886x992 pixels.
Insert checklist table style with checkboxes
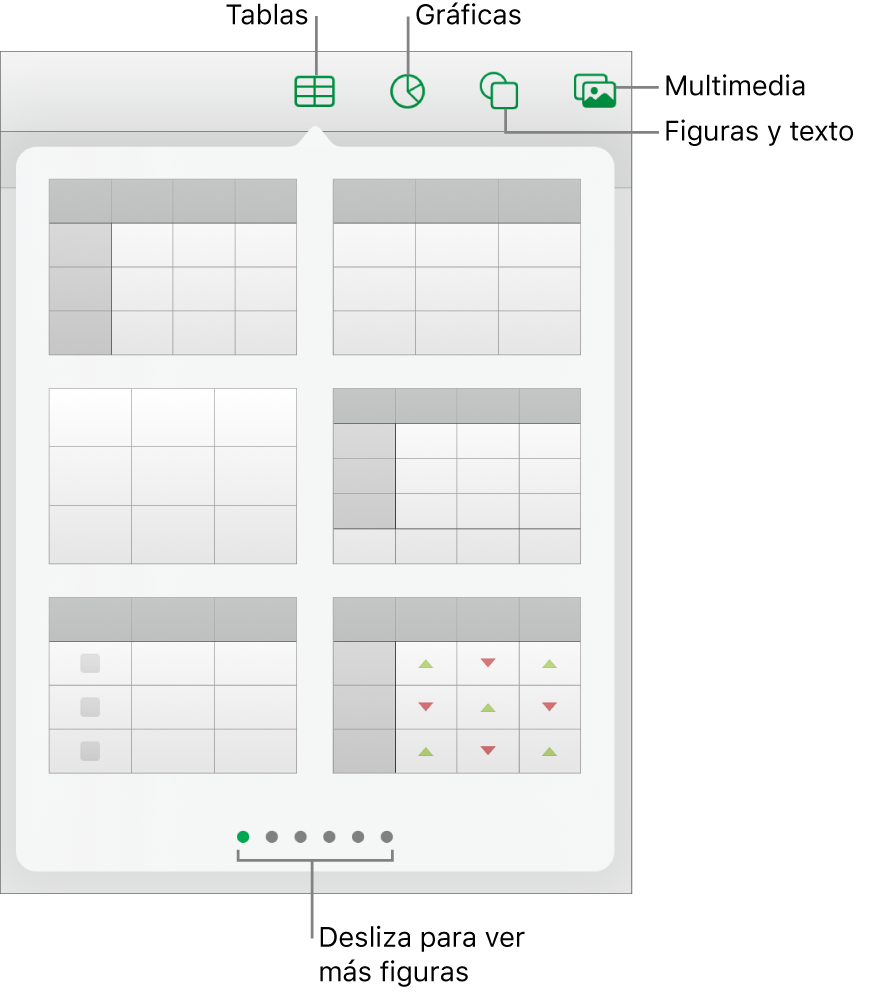pyautogui.click(x=173, y=685)
